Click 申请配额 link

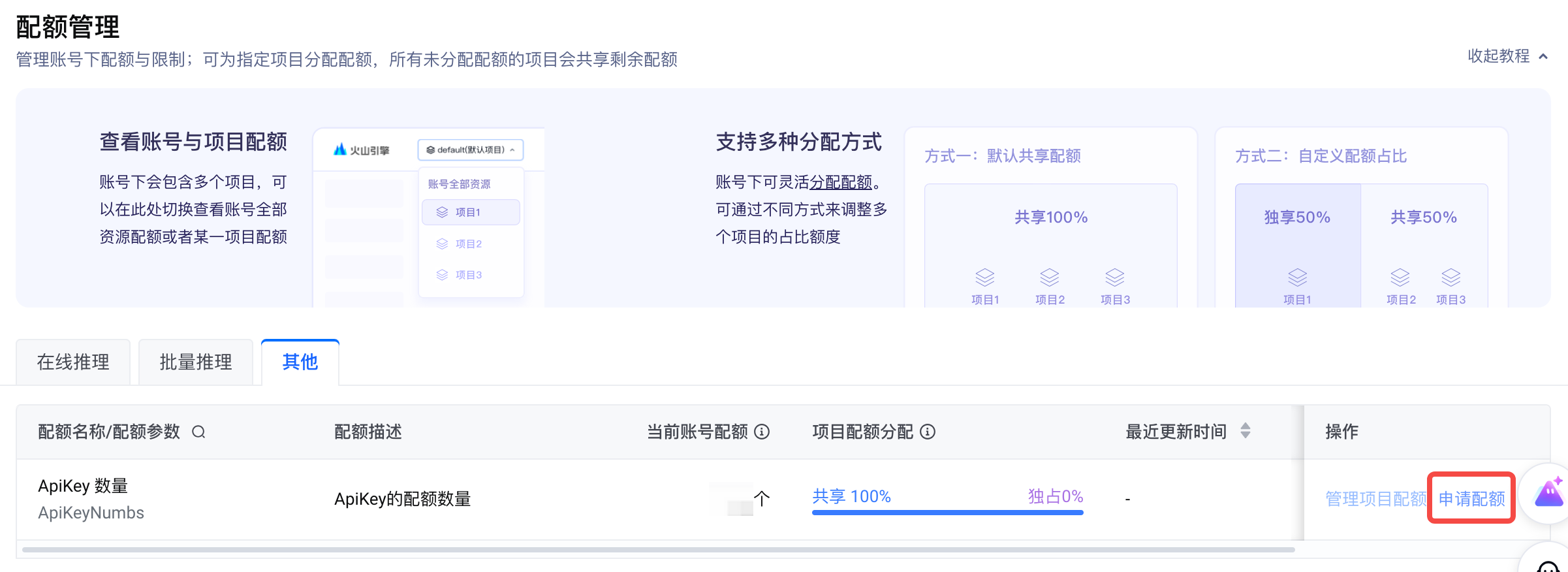point(1471,499)
